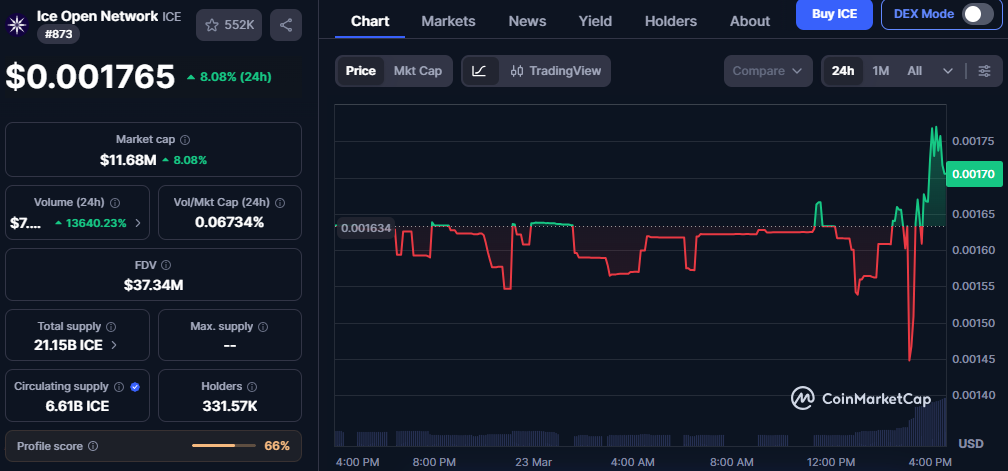Click info icon next to Vol/Mkt Cap (24h)

coord(280,202)
